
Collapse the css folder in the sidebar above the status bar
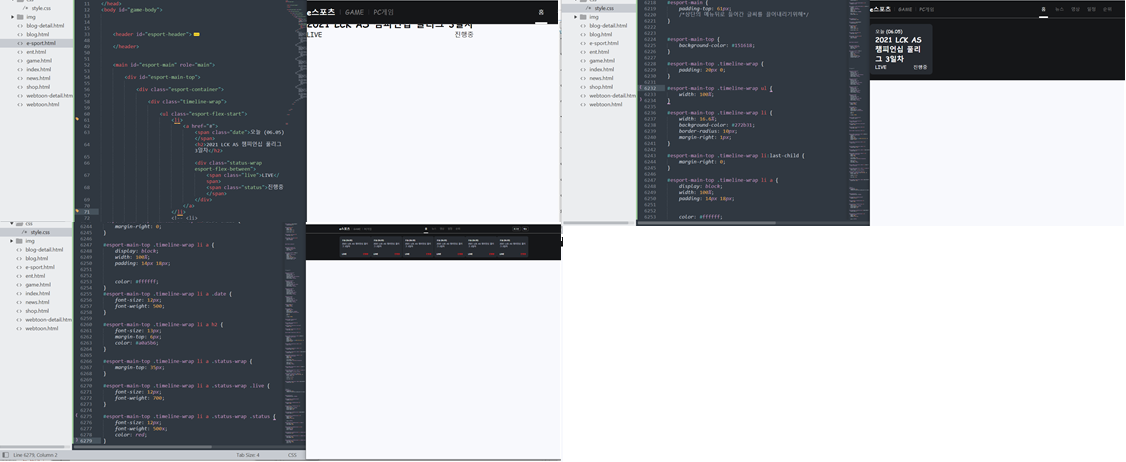[x=12, y=223]
